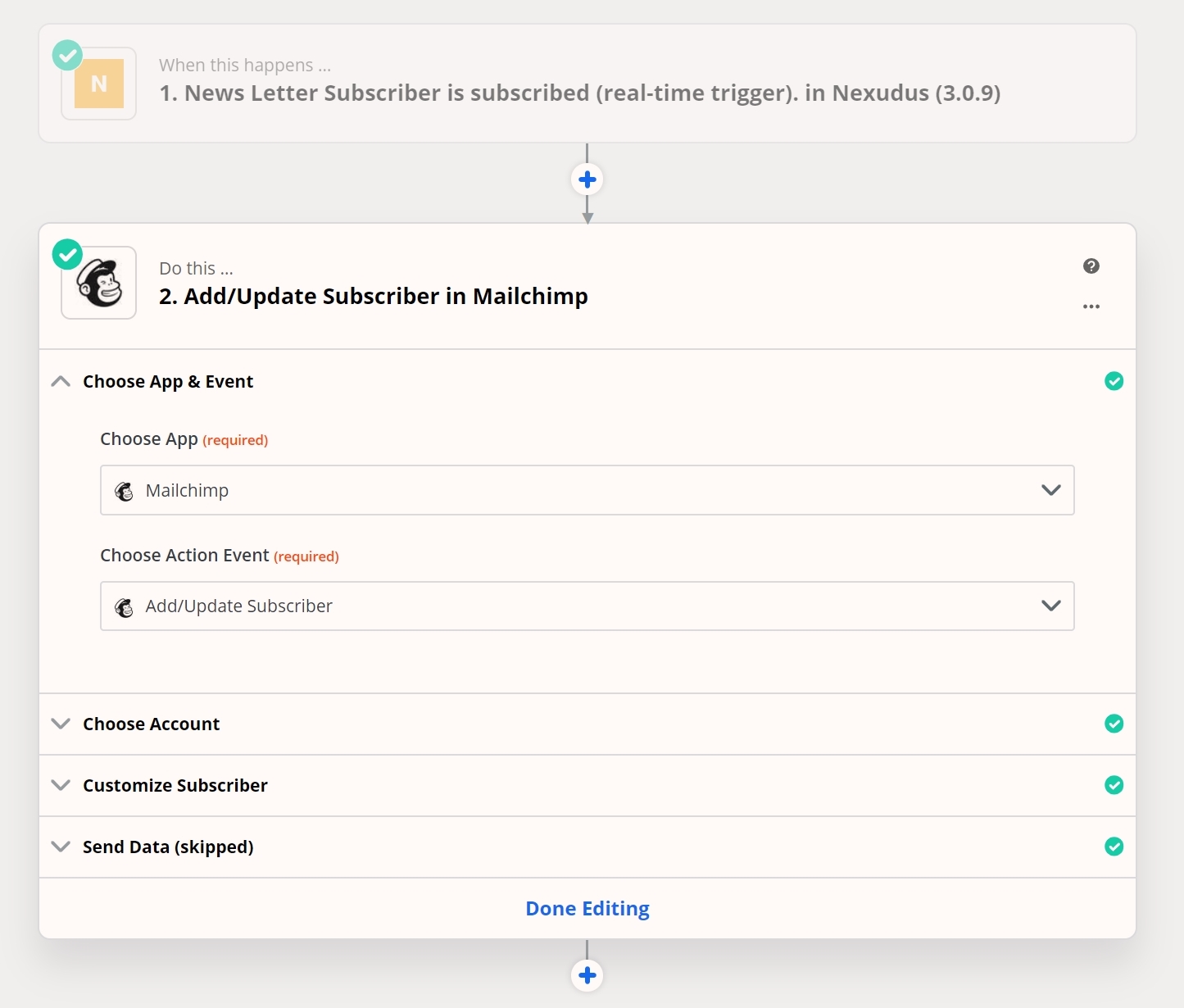This screenshot has height=1008, width=1184.
Task: Add a new step after the Mailchimp action
Action: click(x=587, y=975)
